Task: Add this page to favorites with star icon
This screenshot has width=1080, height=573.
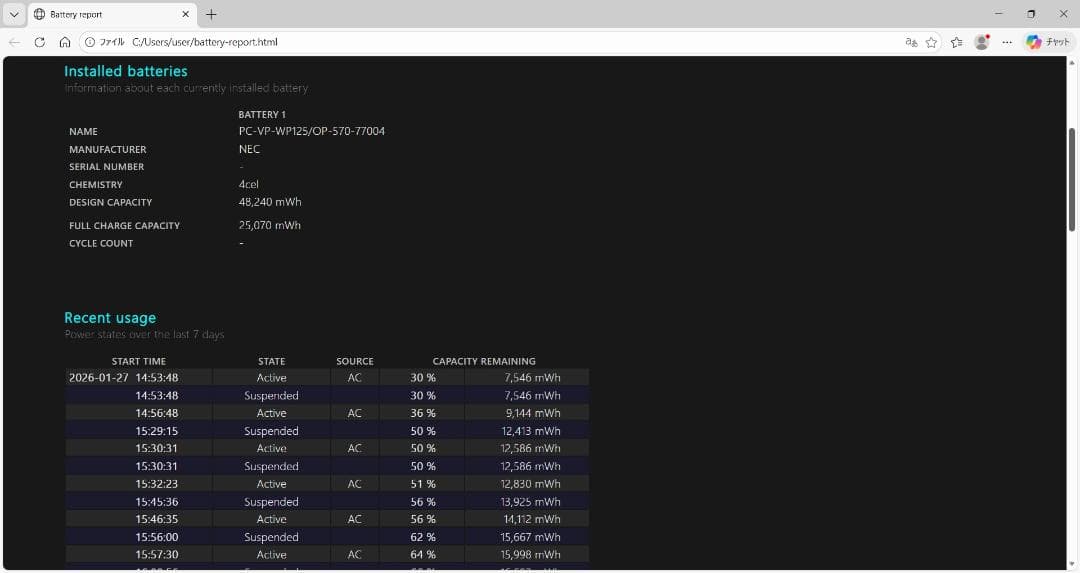Action: point(932,42)
